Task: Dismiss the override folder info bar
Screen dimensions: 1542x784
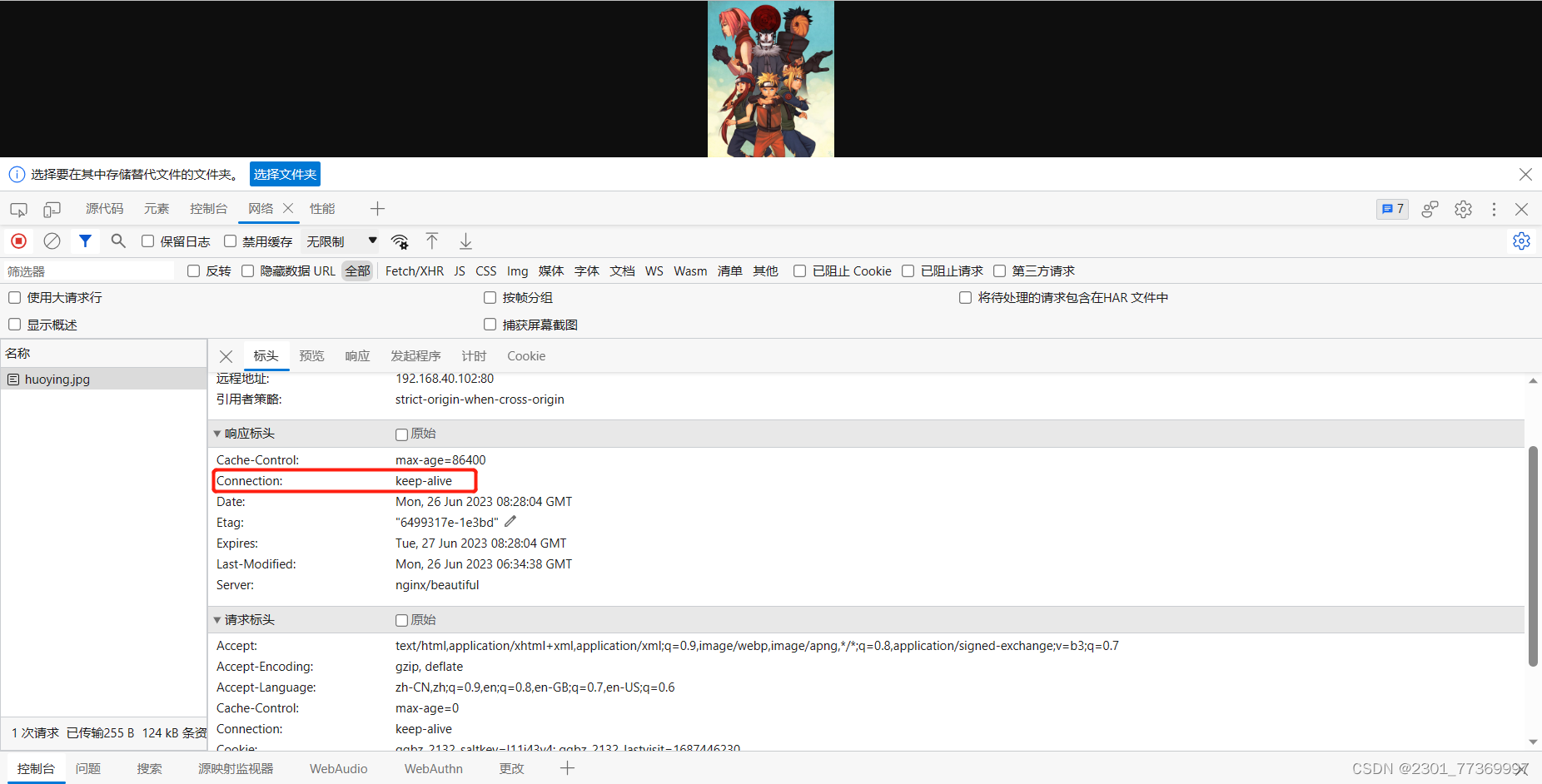Action: [x=1525, y=174]
